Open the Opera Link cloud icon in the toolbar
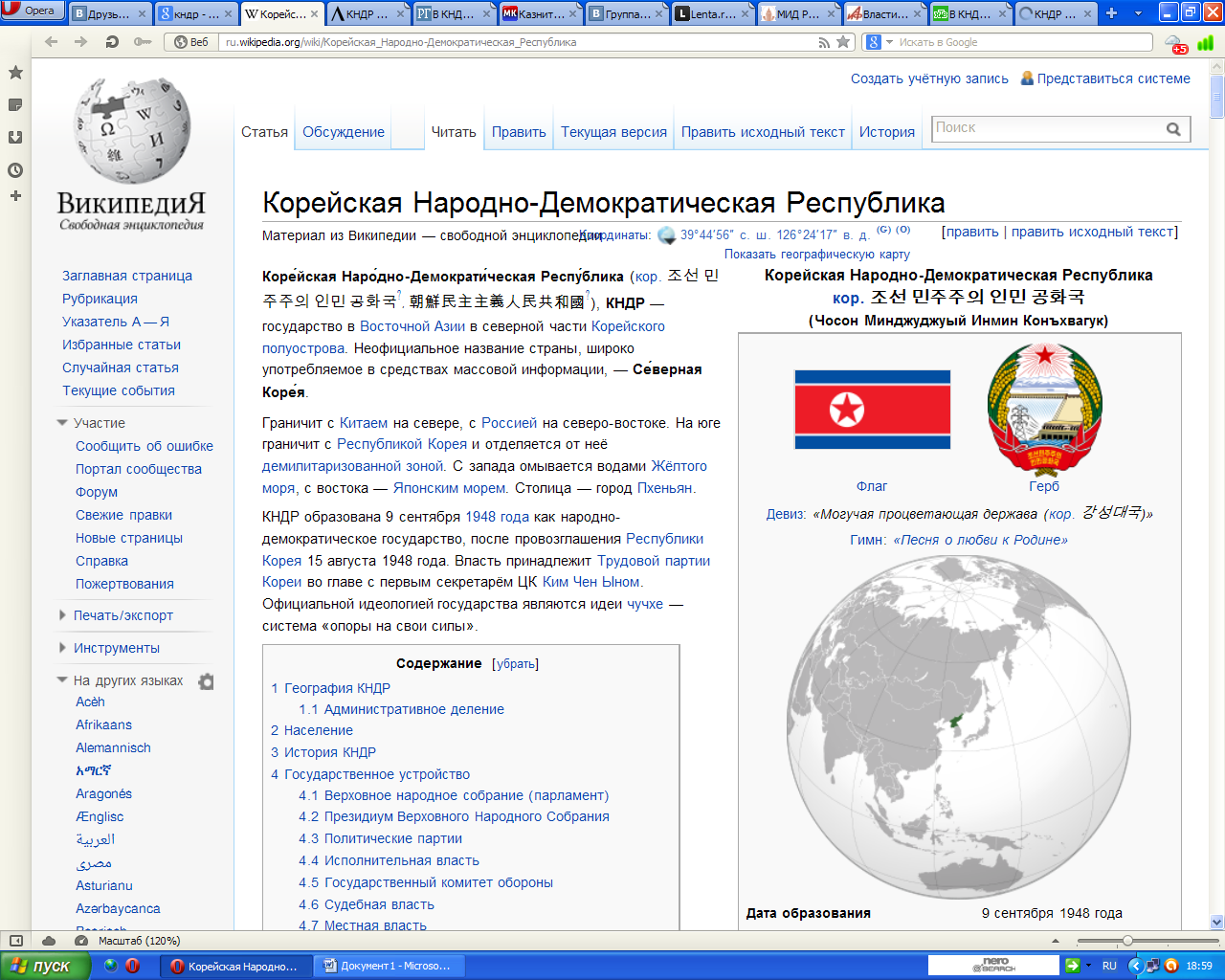 coord(1174,43)
